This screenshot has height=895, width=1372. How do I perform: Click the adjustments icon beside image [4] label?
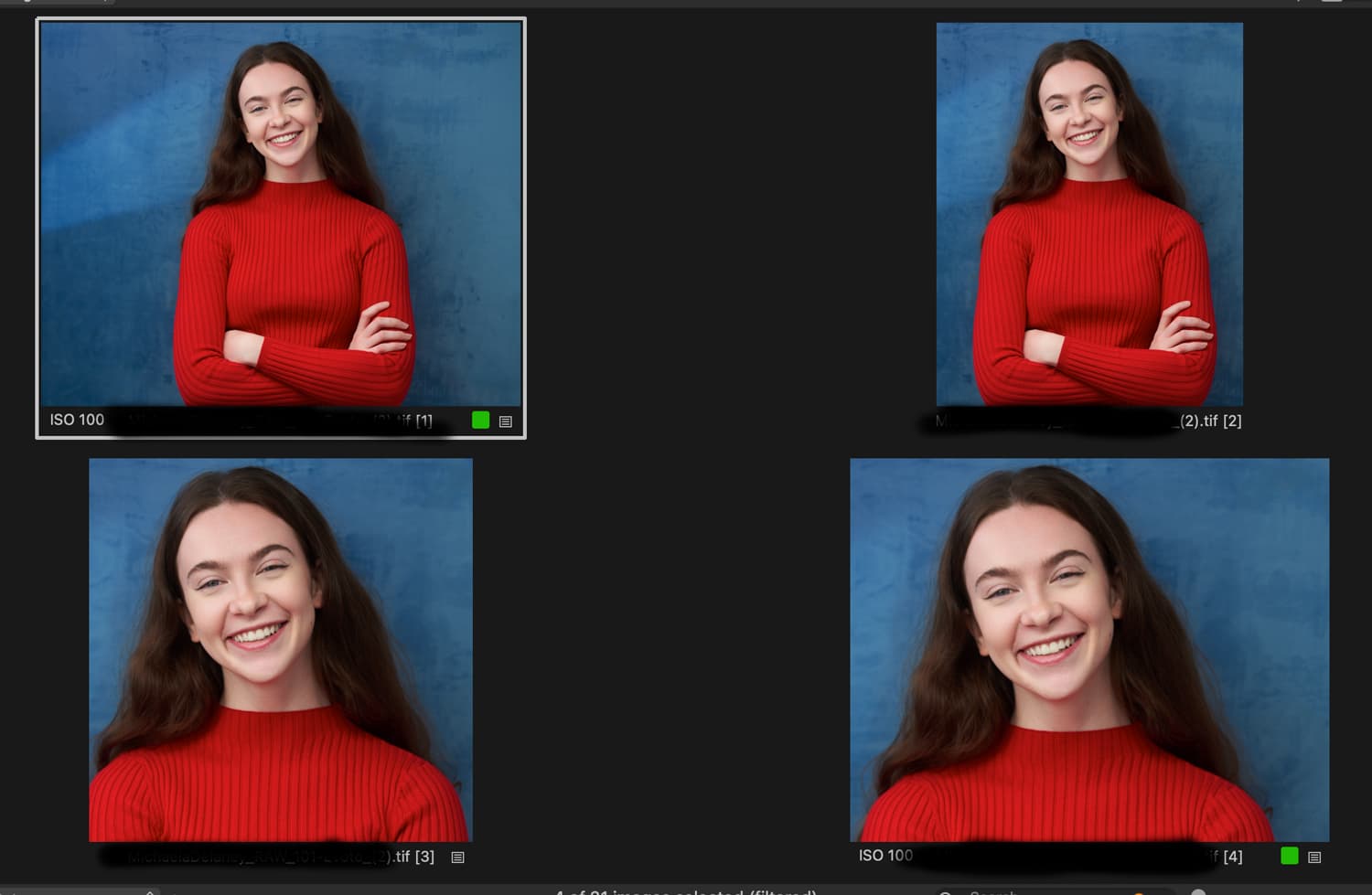(x=1314, y=858)
